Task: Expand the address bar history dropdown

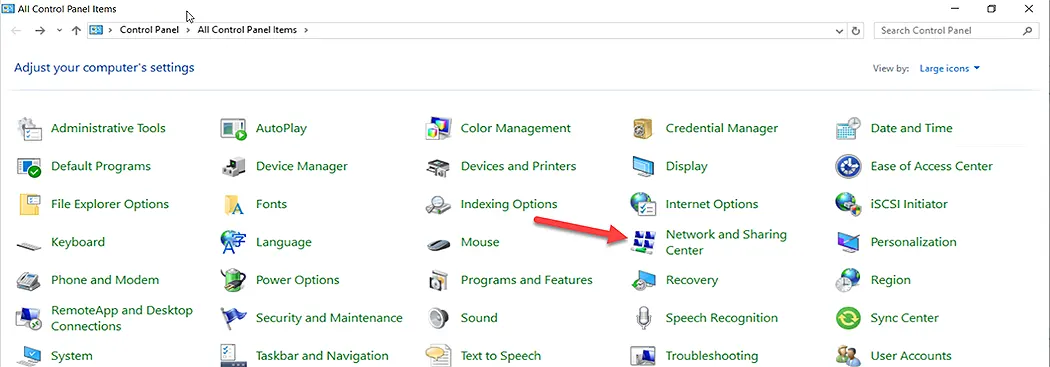Action: (x=840, y=31)
